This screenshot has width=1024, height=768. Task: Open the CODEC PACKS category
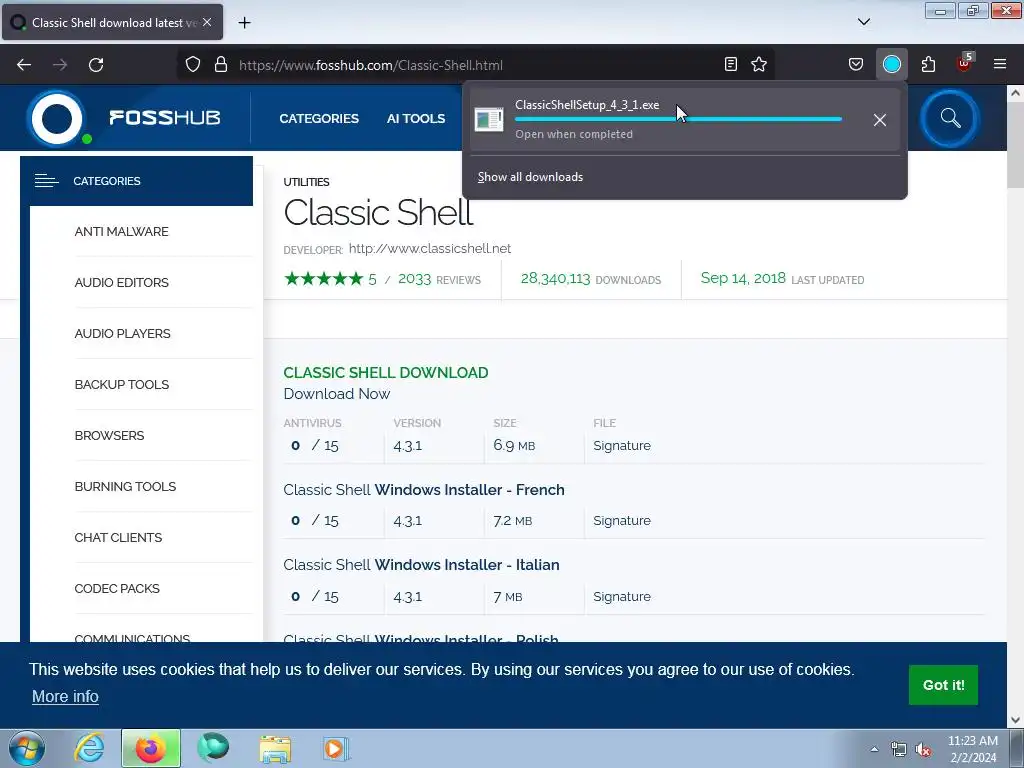[x=117, y=588]
